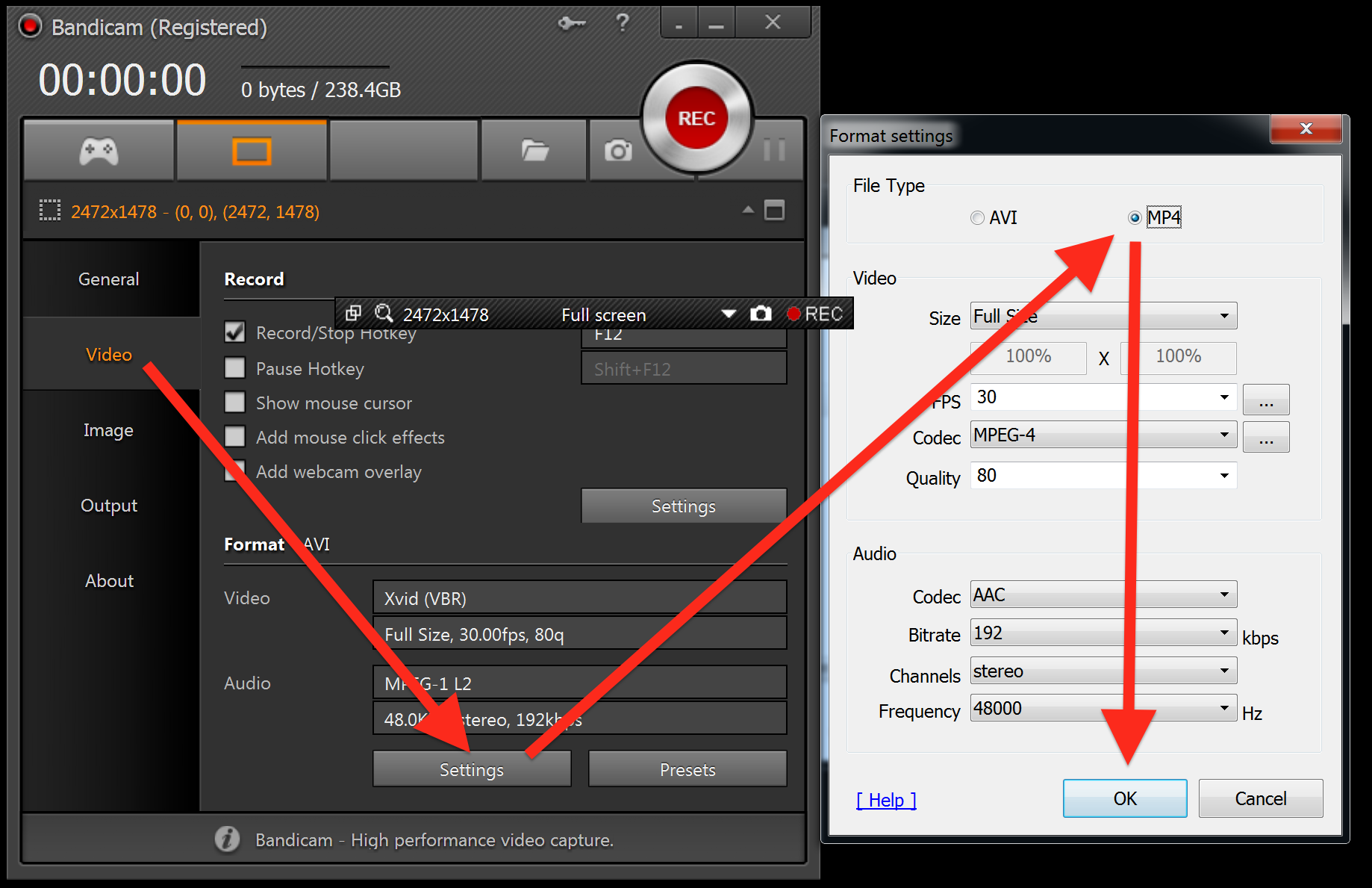This screenshot has width=1372, height=888.
Task: Click the magnifier icon on floating bar
Action: click(x=384, y=313)
